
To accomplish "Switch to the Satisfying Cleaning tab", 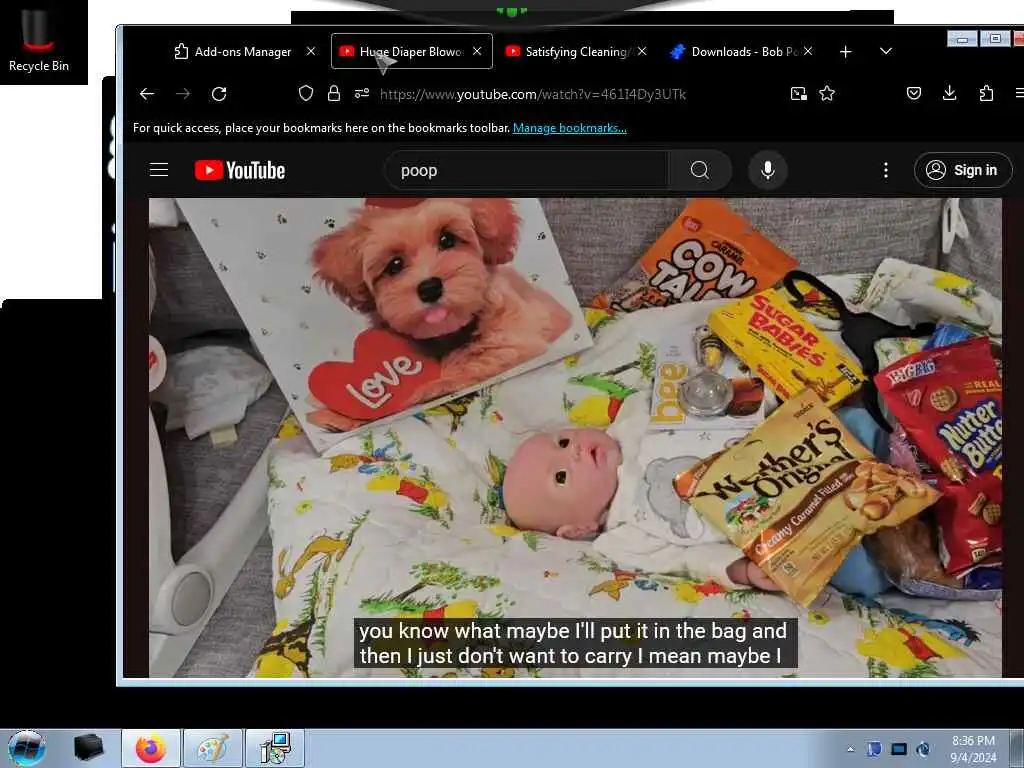I will pyautogui.click(x=568, y=52).
